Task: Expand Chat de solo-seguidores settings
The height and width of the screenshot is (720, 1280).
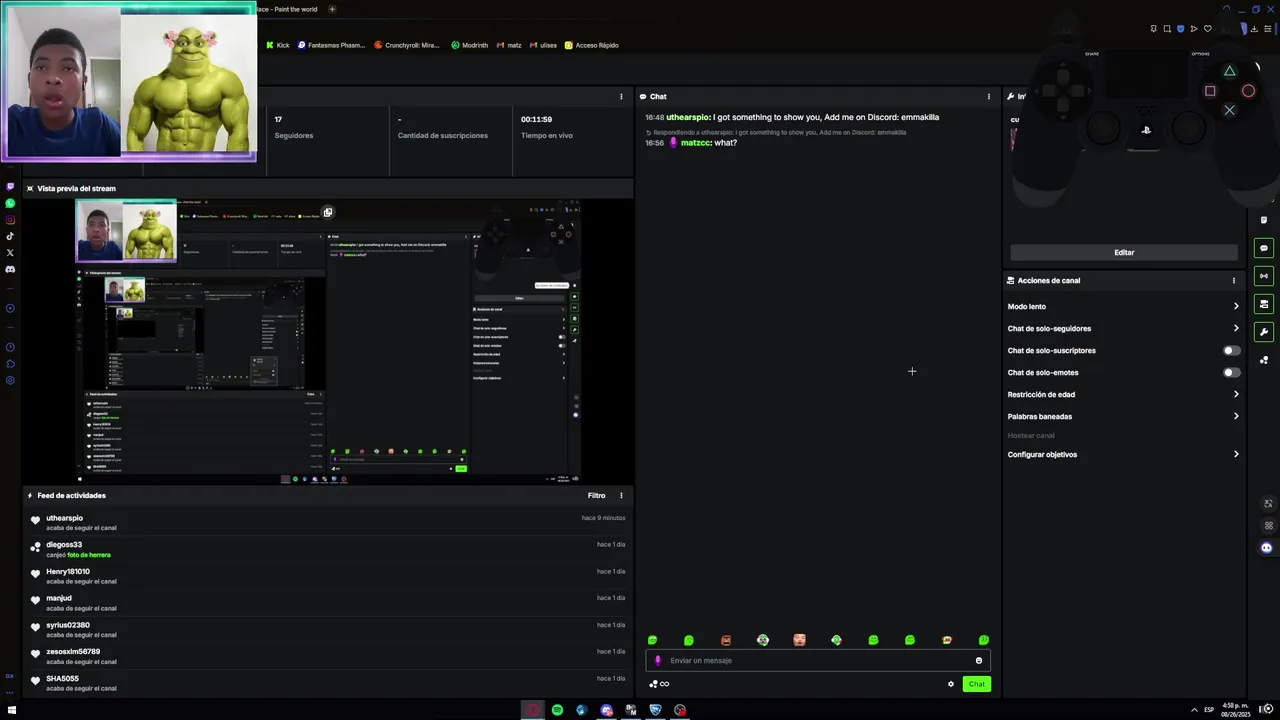Action: [x=1123, y=329]
